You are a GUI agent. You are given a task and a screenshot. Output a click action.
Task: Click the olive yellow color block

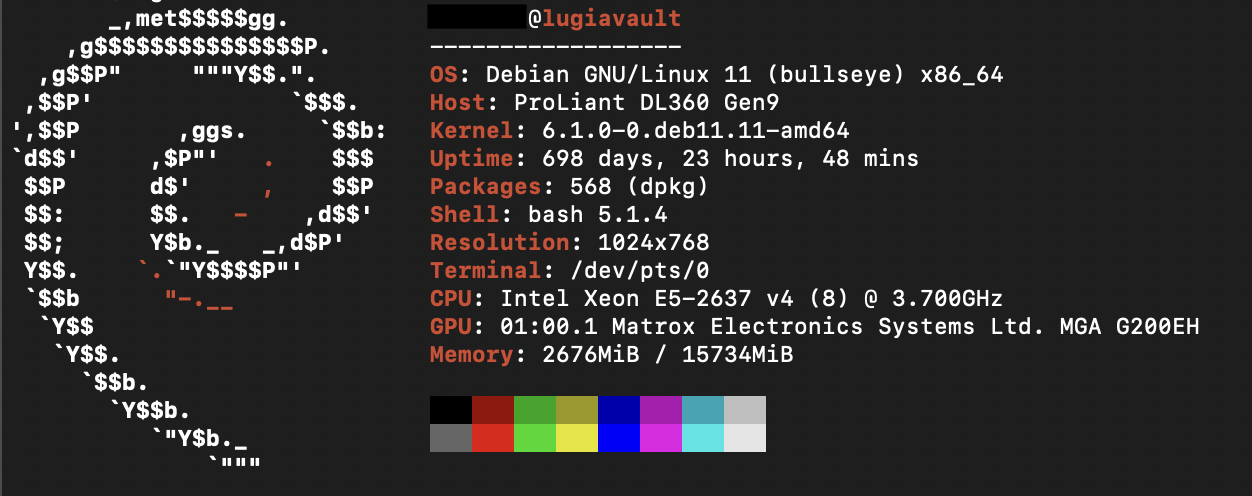[x=577, y=410]
